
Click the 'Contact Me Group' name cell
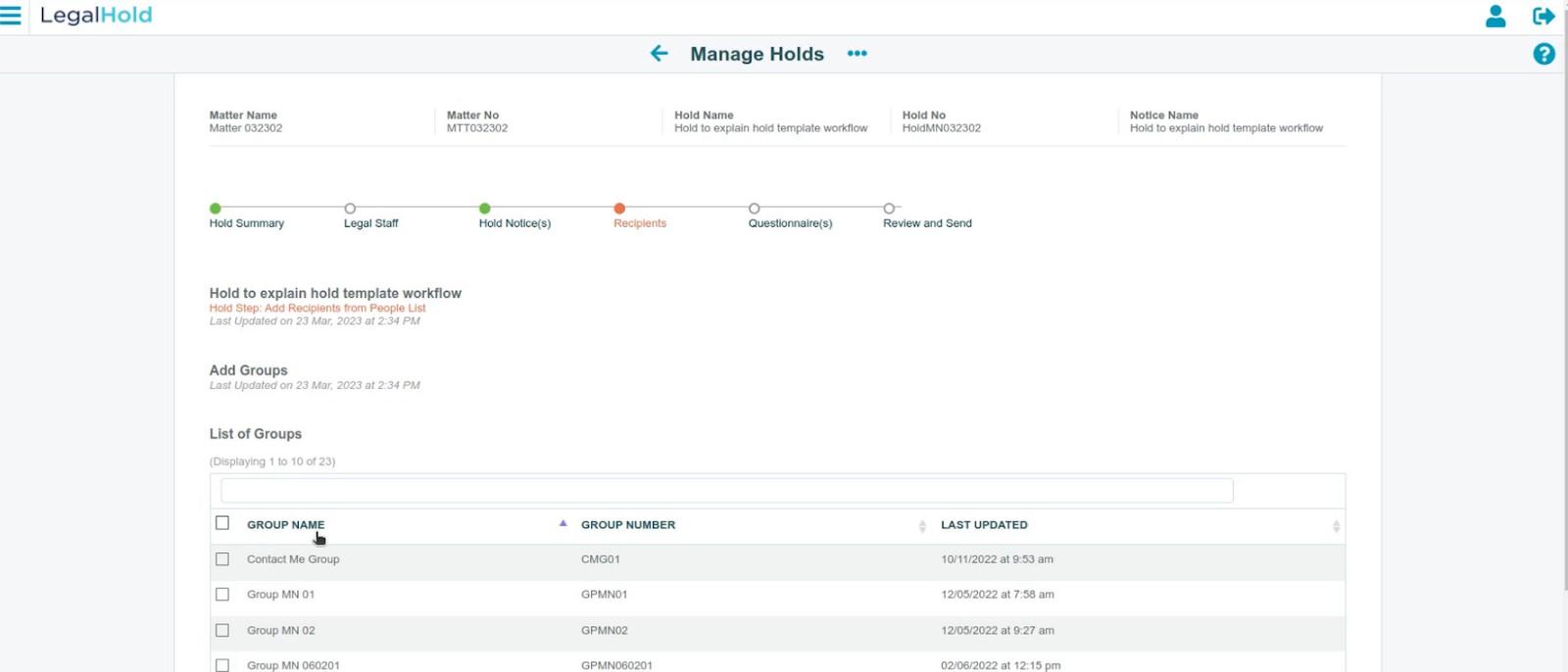click(293, 559)
